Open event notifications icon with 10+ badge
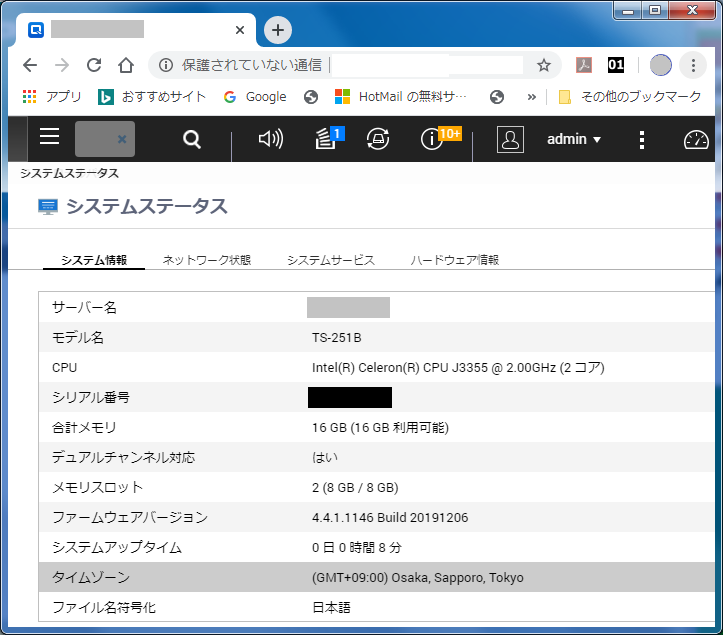 [x=440, y=137]
